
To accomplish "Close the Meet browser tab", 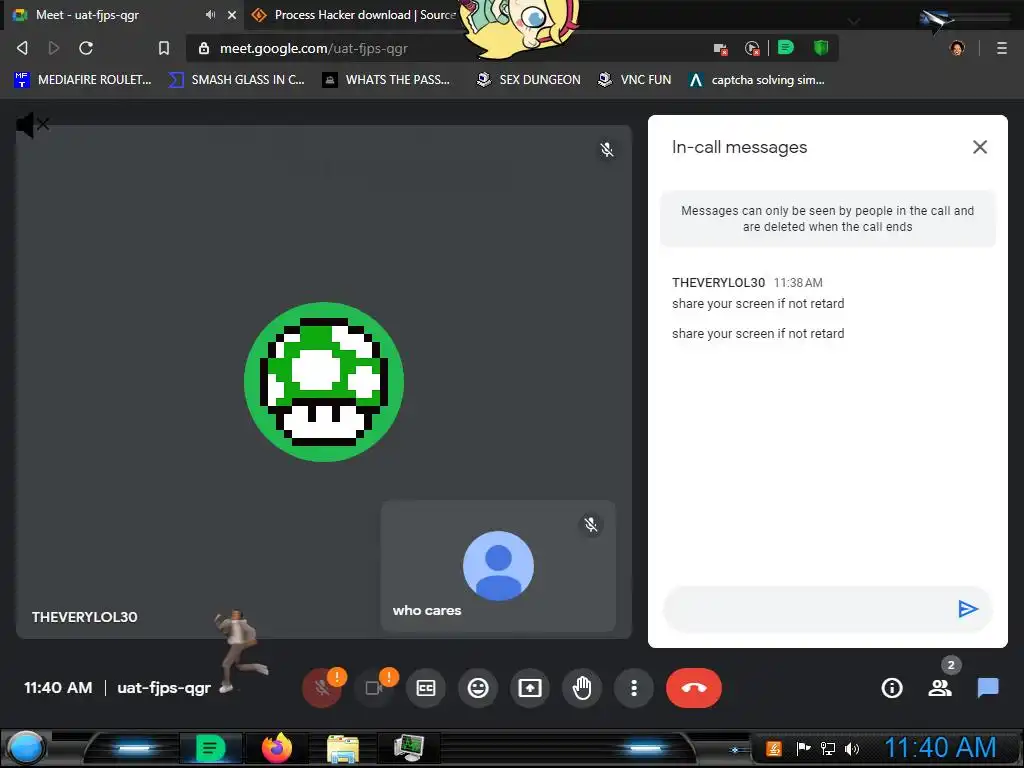I will coord(232,14).
